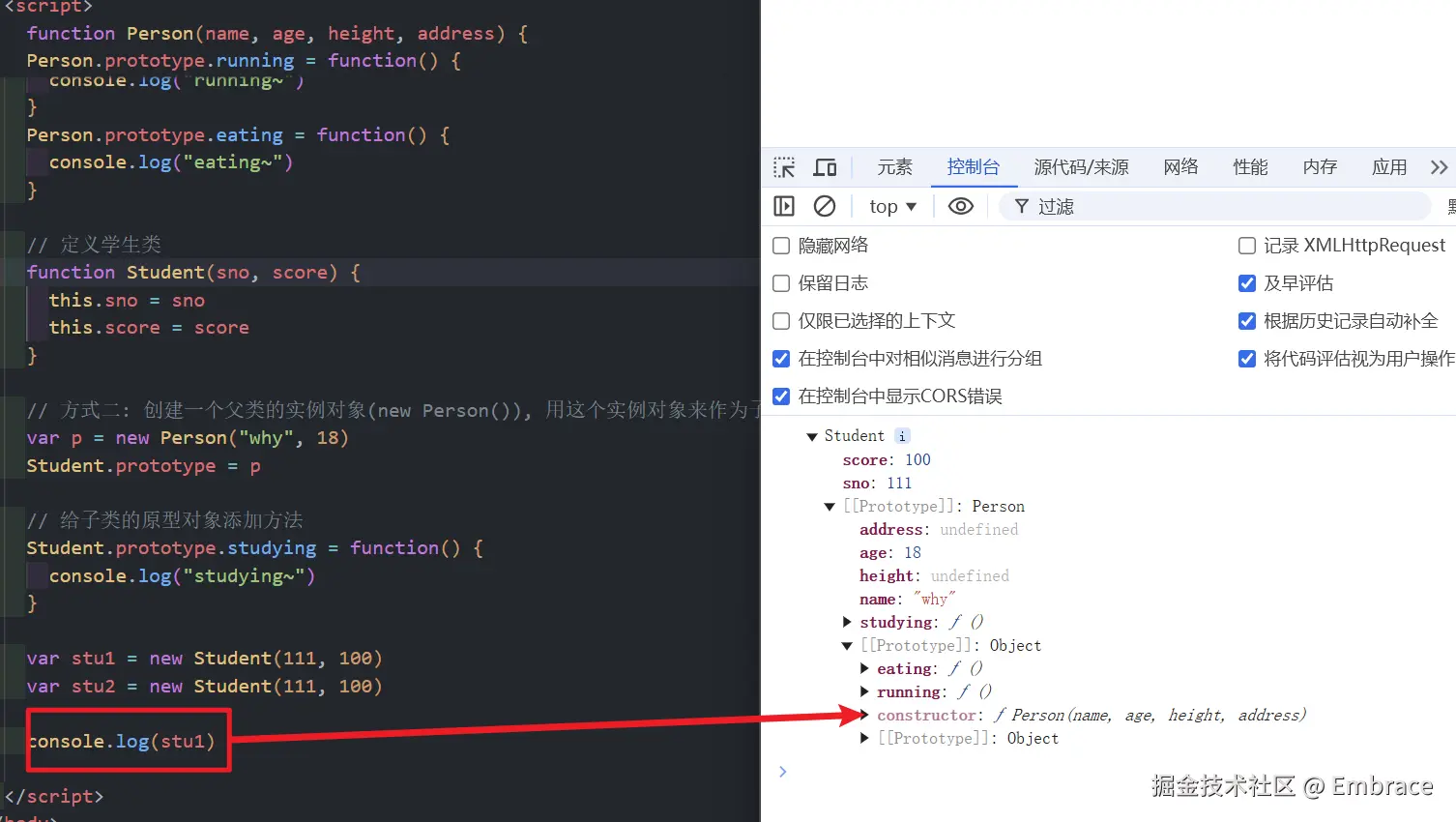
Task: Uncheck 在控制台中显示CORS错误
Action: point(781,396)
